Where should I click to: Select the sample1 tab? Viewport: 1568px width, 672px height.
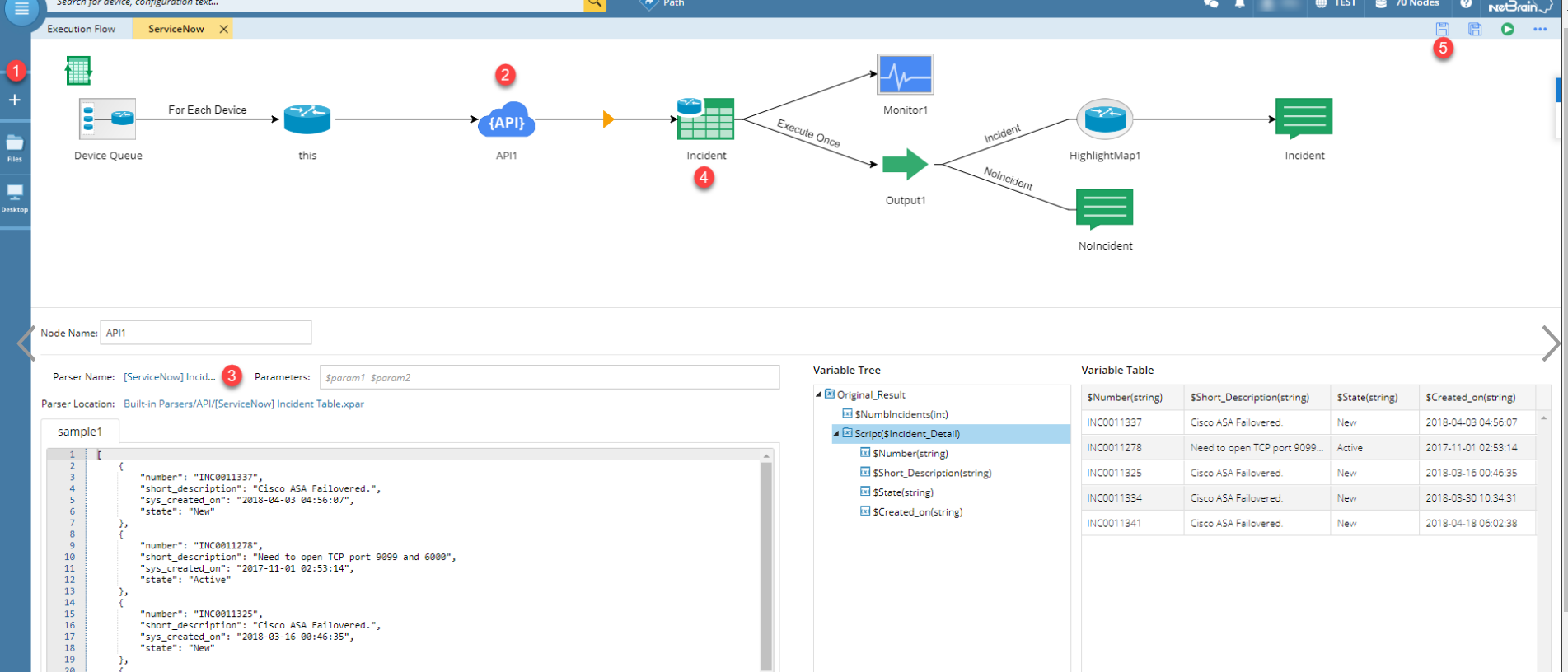[80, 432]
